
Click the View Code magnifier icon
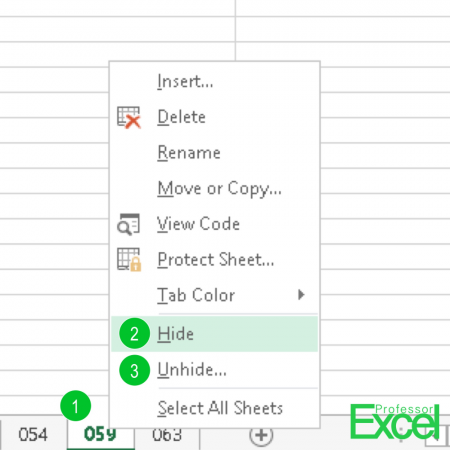[128, 224]
